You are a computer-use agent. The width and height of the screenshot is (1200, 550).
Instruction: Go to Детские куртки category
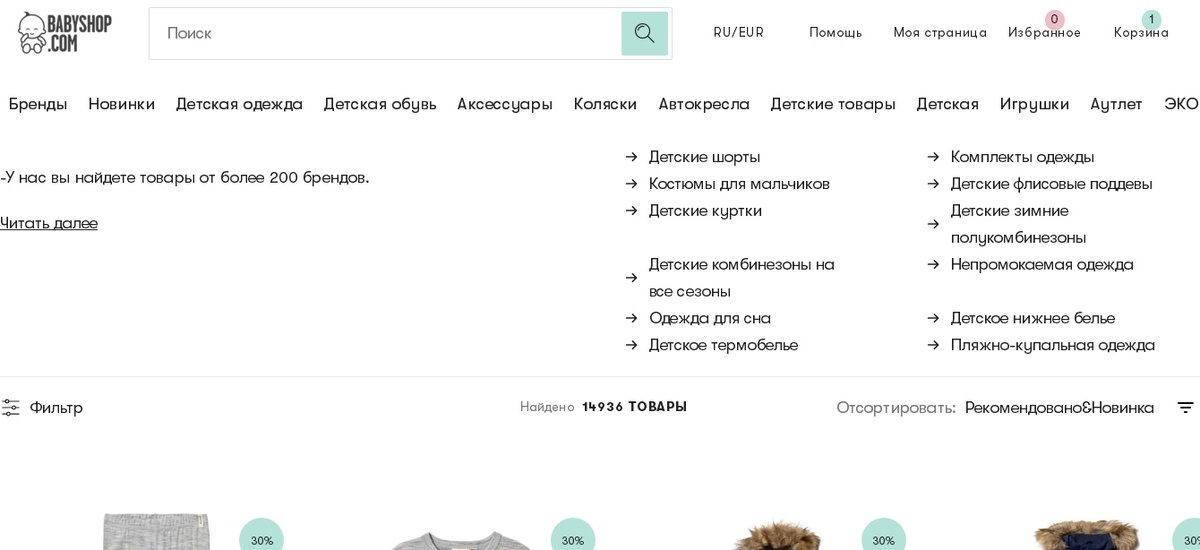click(x=705, y=211)
